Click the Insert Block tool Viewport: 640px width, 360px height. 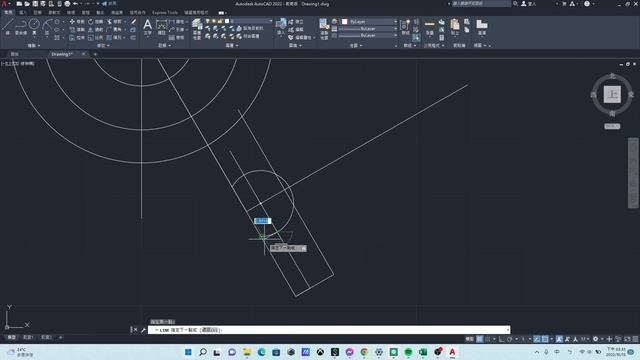click(x=281, y=27)
